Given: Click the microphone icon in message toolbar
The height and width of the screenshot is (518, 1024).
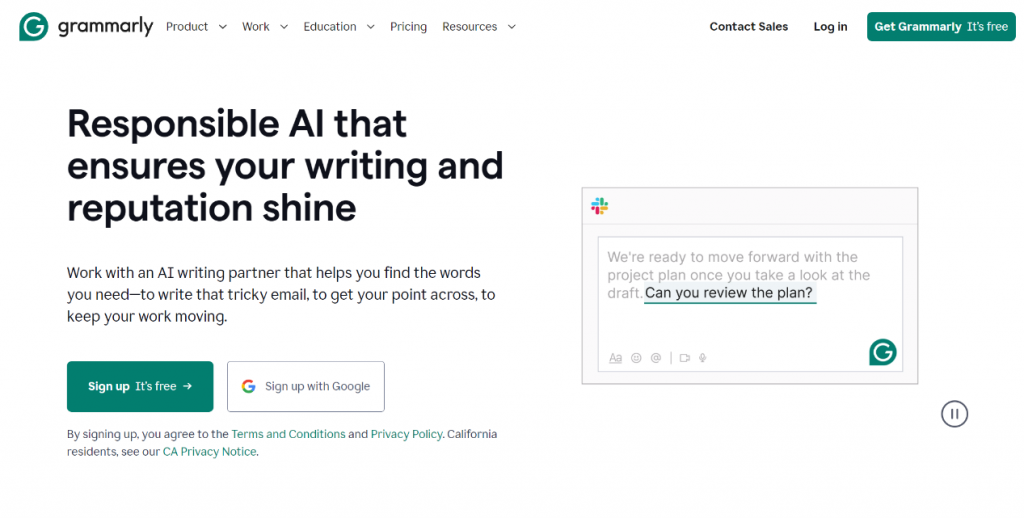Looking at the screenshot, I should [x=703, y=358].
